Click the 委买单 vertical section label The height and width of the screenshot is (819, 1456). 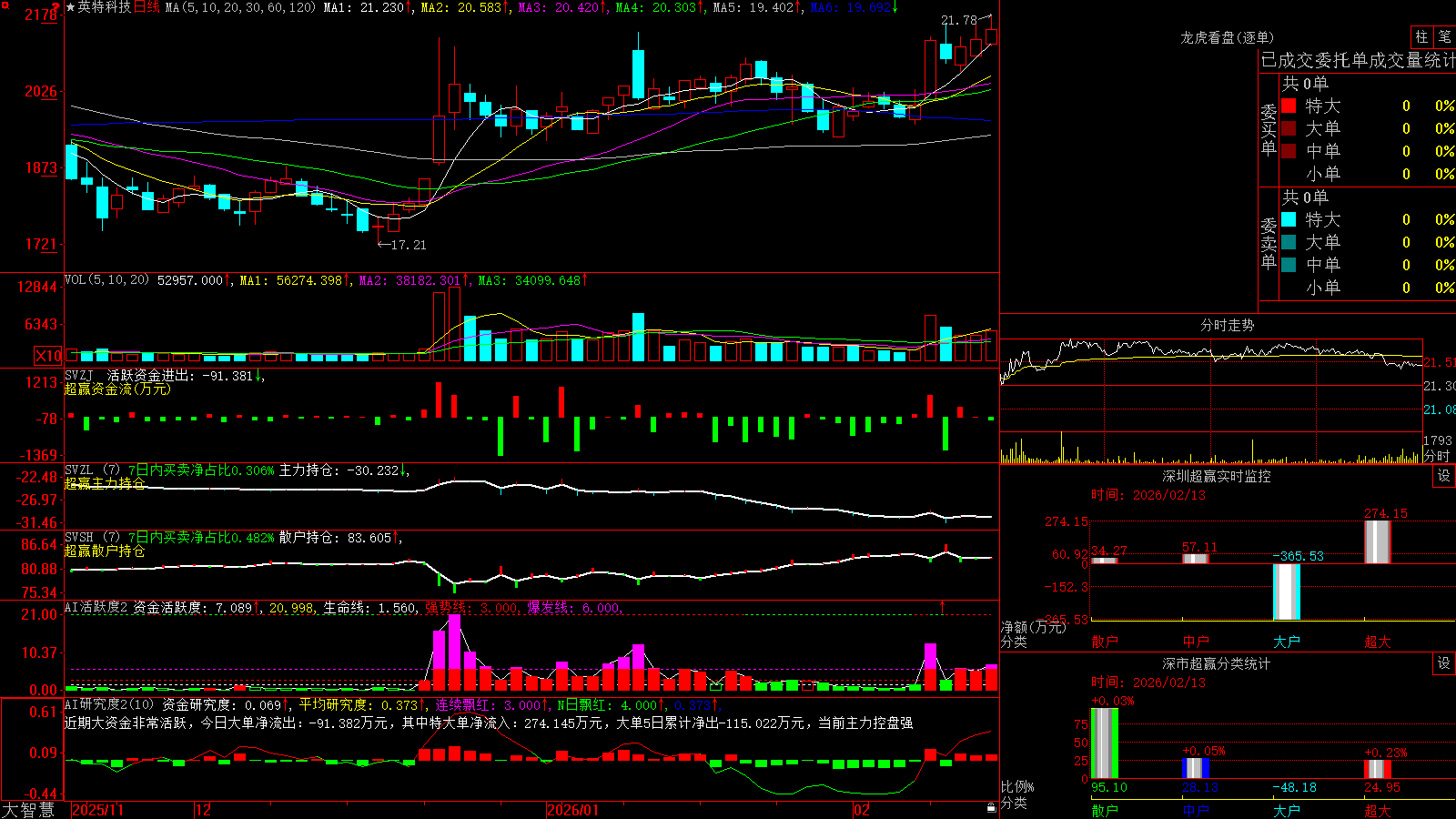click(x=1269, y=130)
